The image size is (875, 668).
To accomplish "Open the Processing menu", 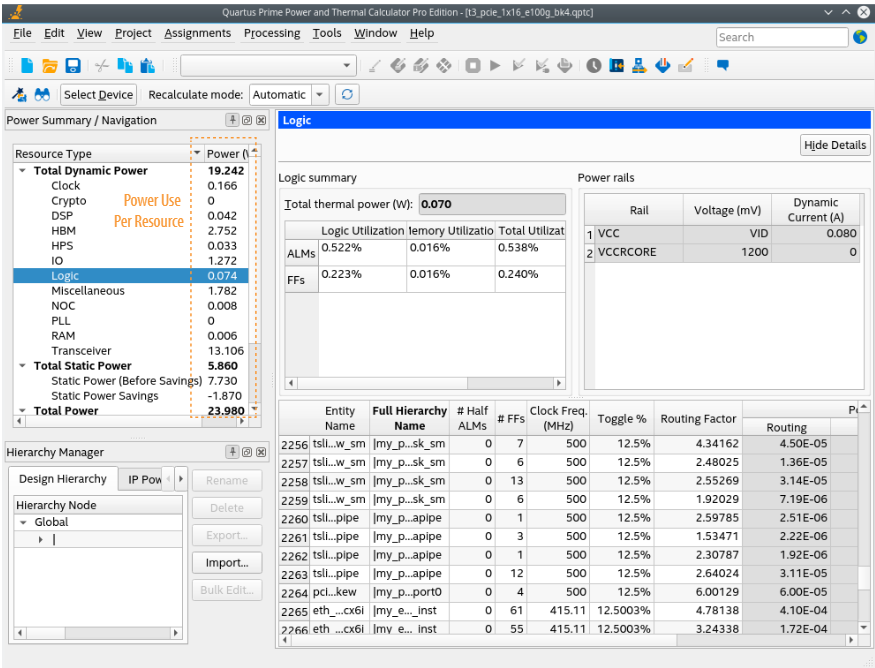I will (x=272, y=33).
